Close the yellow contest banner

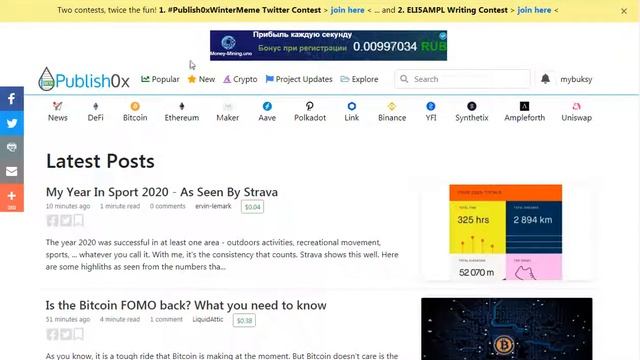click(624, 11)
